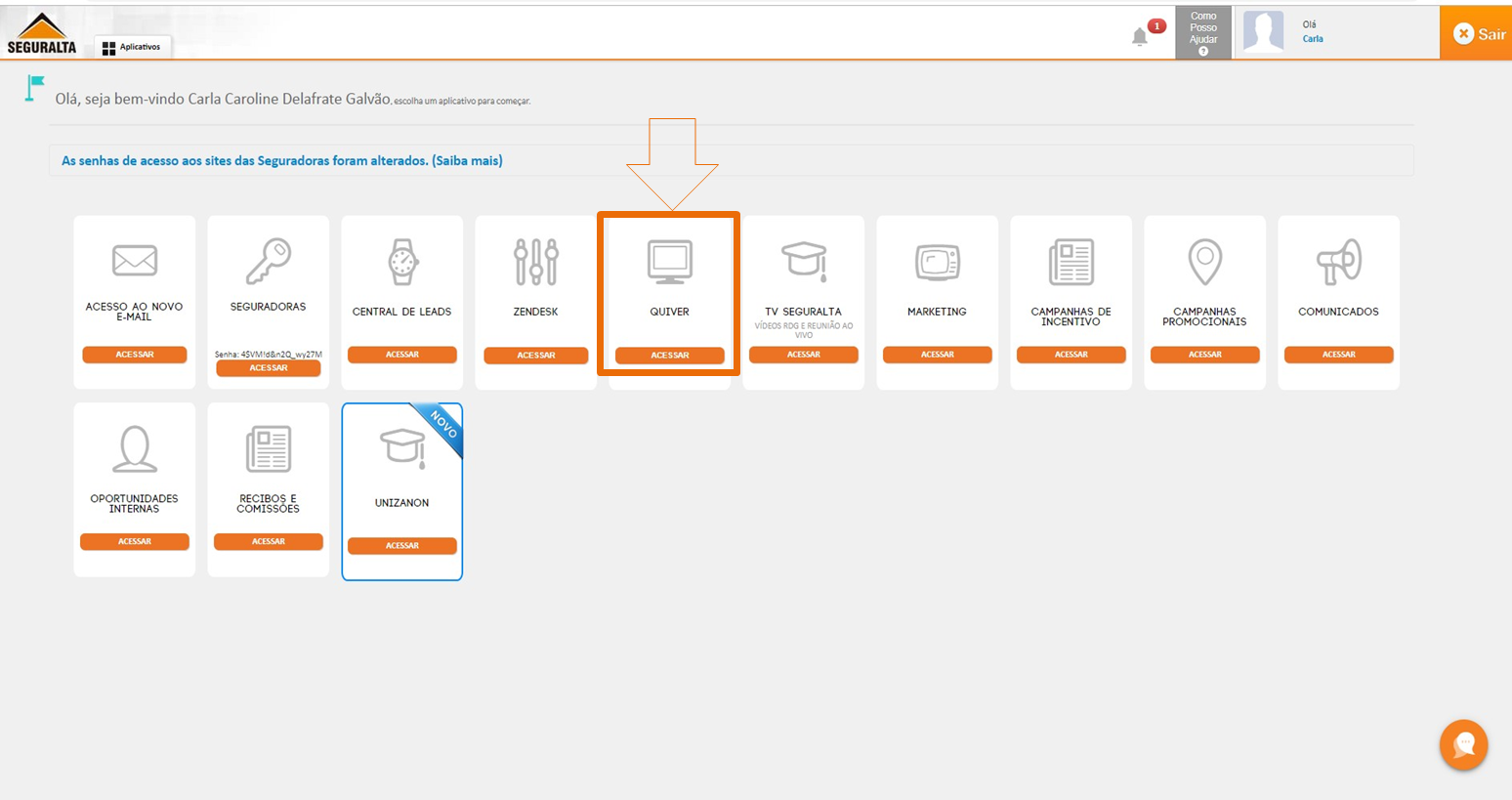1512x800 pixels.
Task: Open the notifications bell
Action: point(1140,37)
